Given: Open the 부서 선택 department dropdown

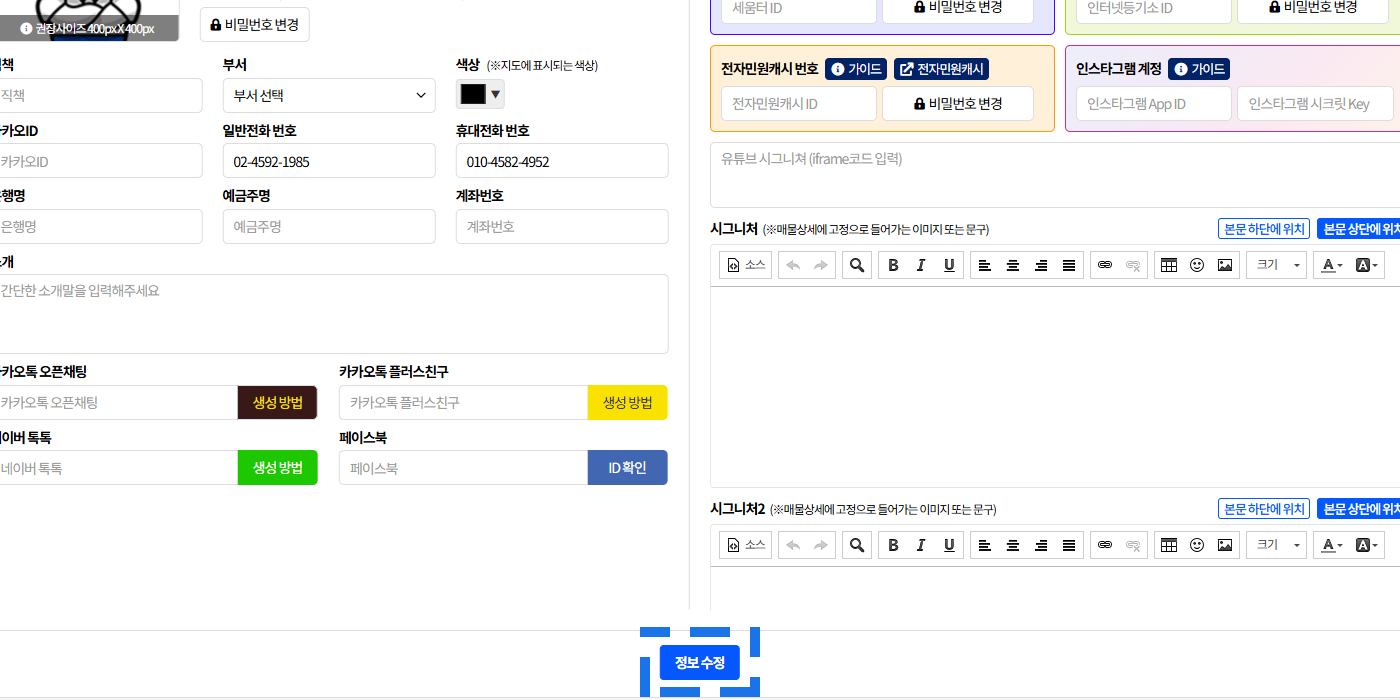Looking at the screenshot, I should coord(329,96).
